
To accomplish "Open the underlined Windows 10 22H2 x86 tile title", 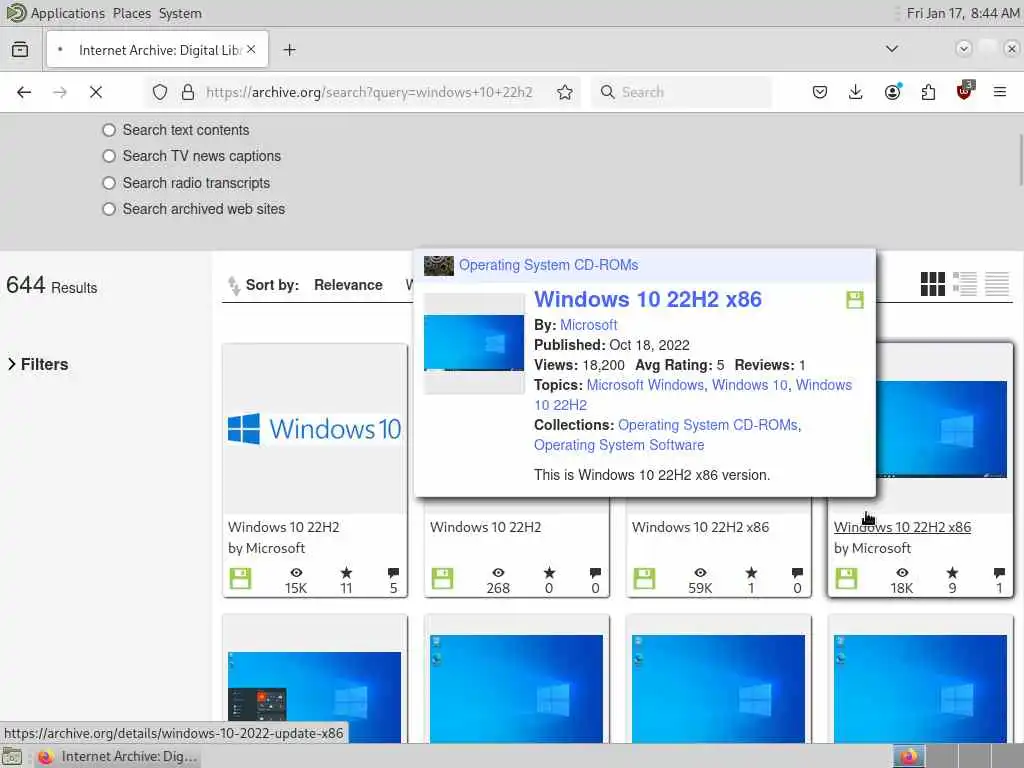I will [x=903, y=527].
